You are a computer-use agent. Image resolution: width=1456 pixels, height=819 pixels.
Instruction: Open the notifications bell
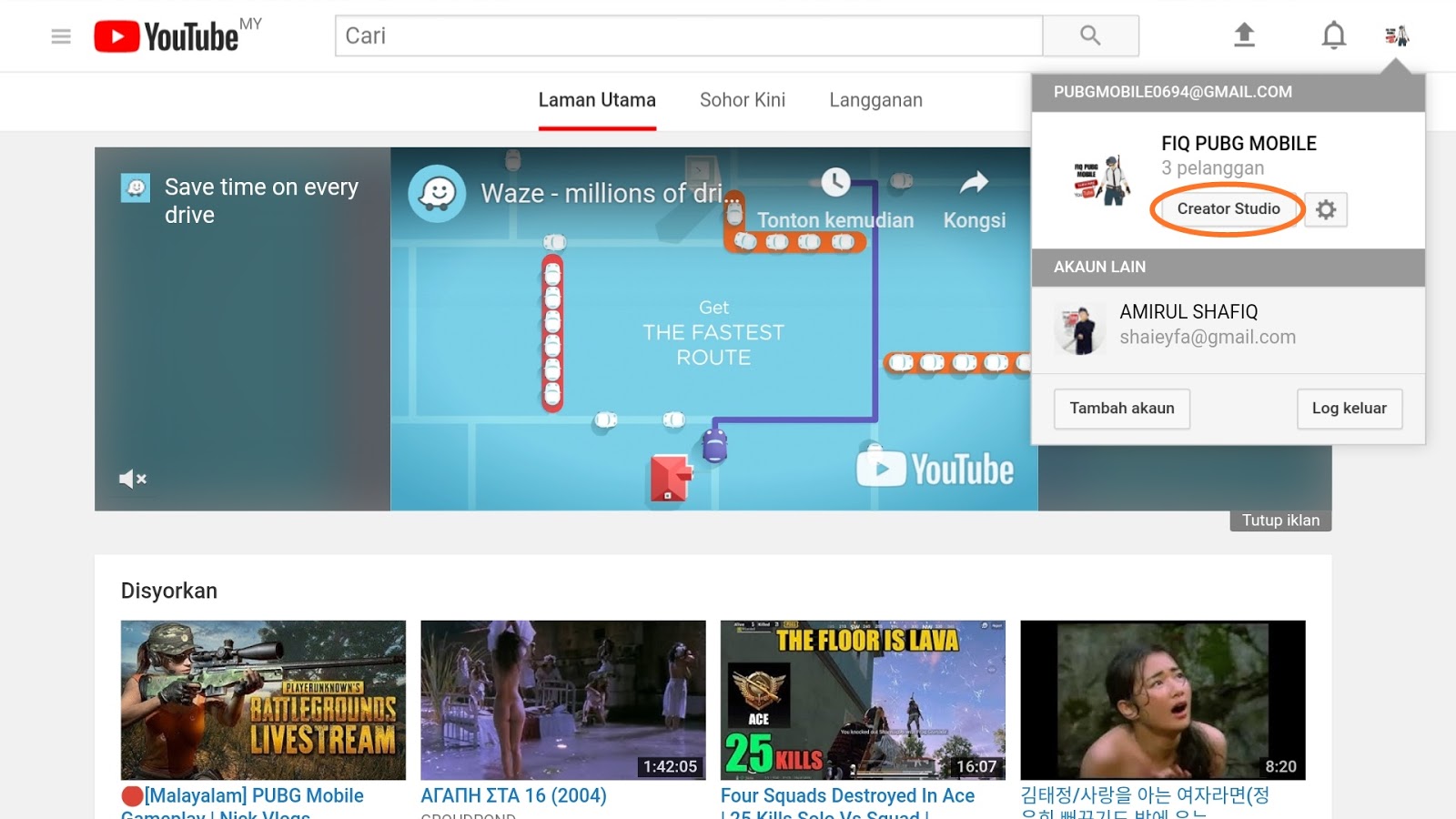tap(1333, 35)
